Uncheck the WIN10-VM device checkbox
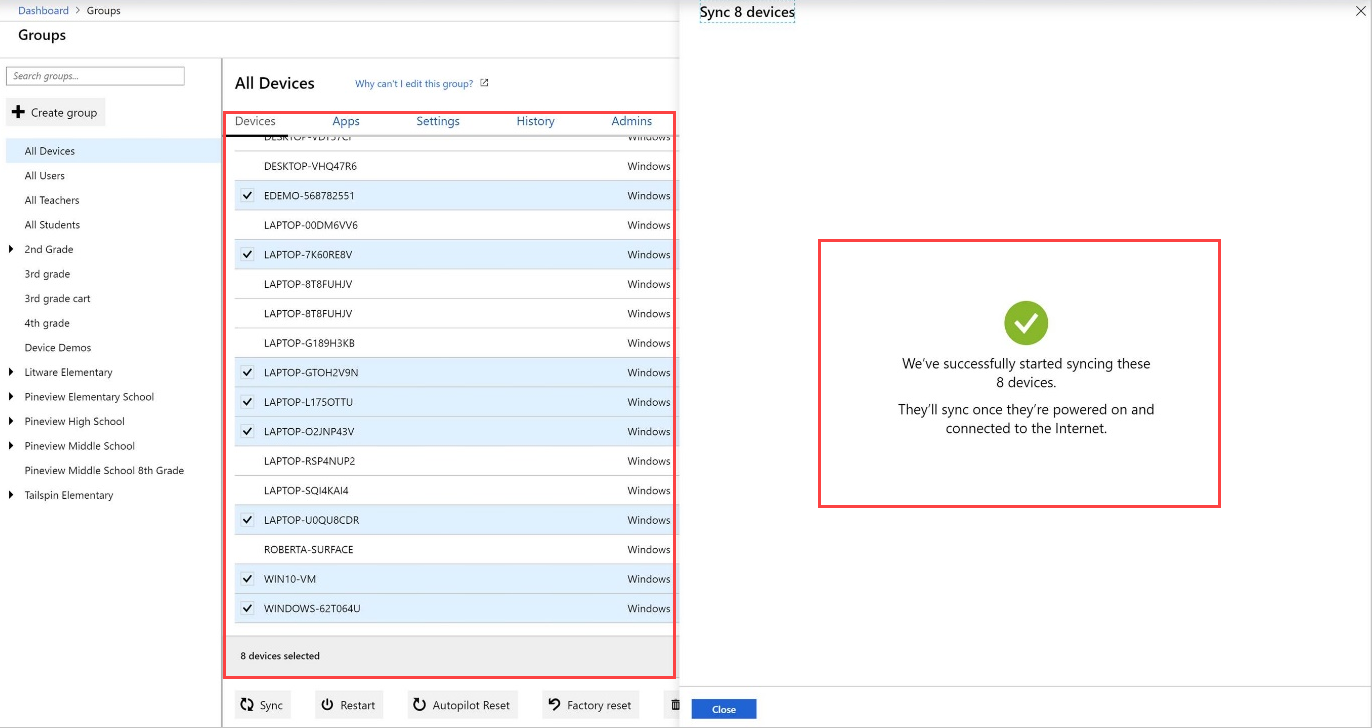 (247, 578)
